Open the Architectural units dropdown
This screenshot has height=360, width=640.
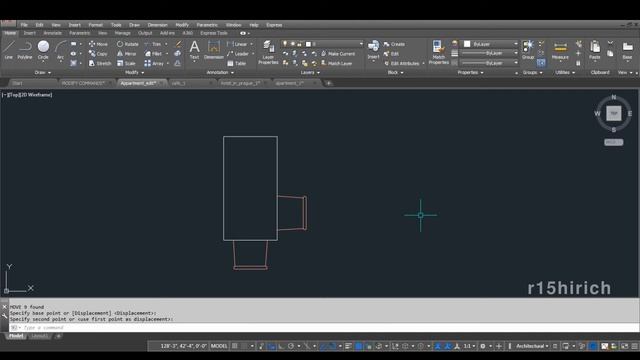(x=532, y=346)
